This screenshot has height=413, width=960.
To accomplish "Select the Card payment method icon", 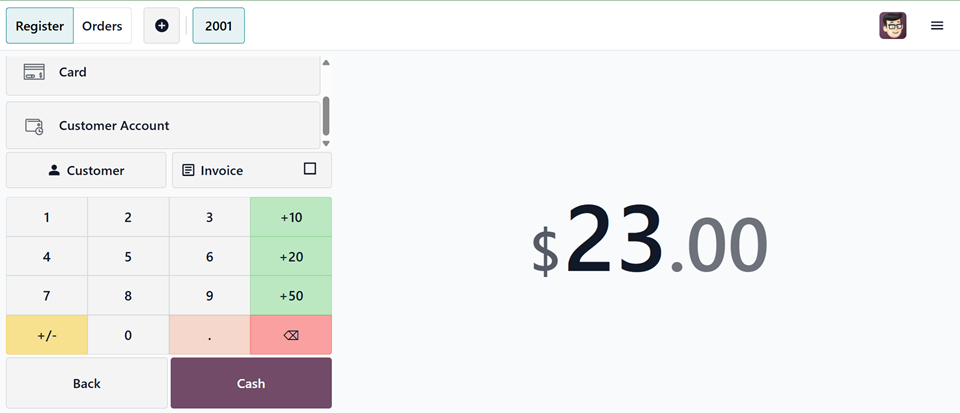I will pos(34,72).
